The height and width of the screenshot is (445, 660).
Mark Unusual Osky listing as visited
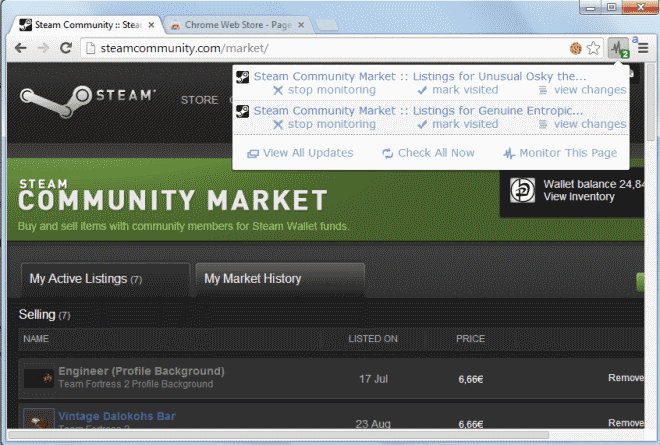(x=458, y=90)
